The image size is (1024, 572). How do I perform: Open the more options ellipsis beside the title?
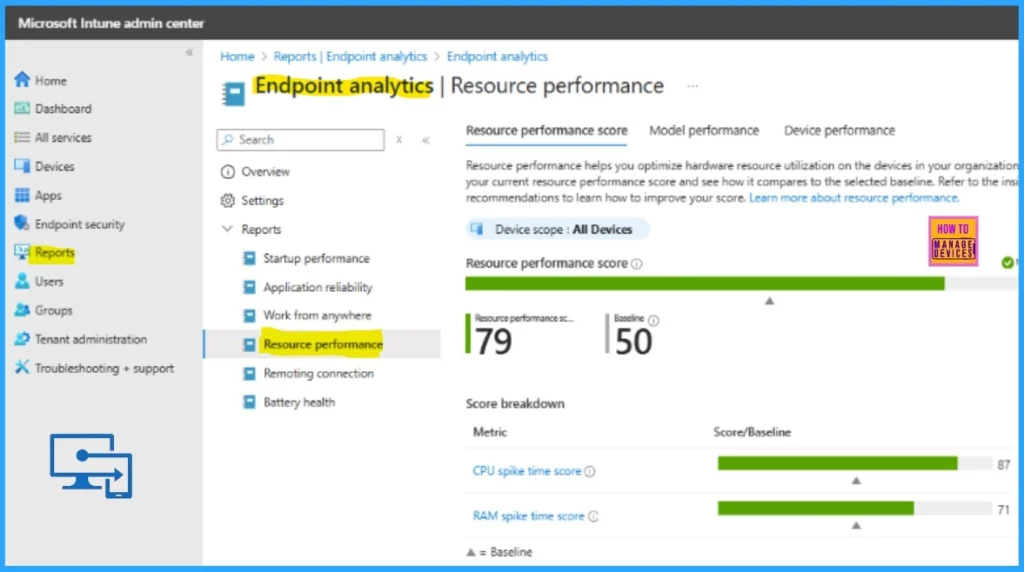tap(693, 86)
